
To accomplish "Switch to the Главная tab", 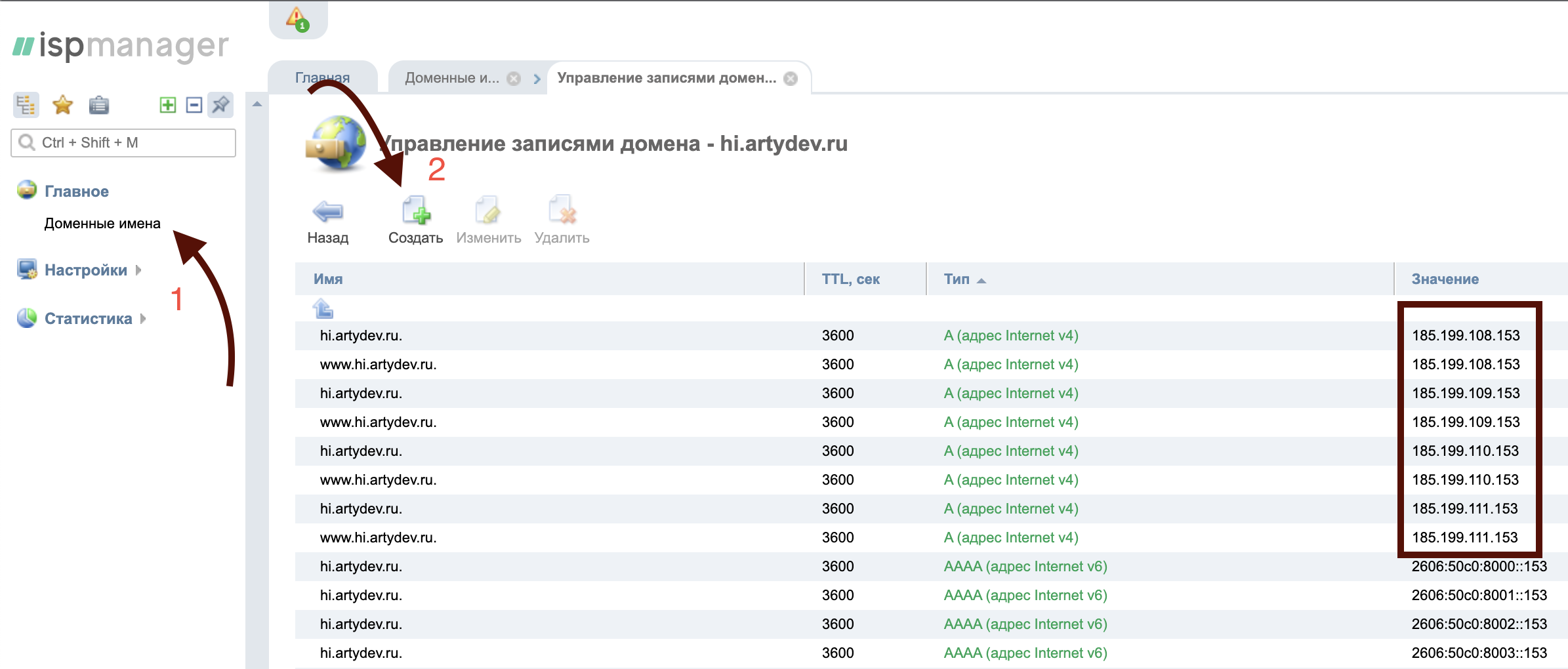I will pos(322,78).
